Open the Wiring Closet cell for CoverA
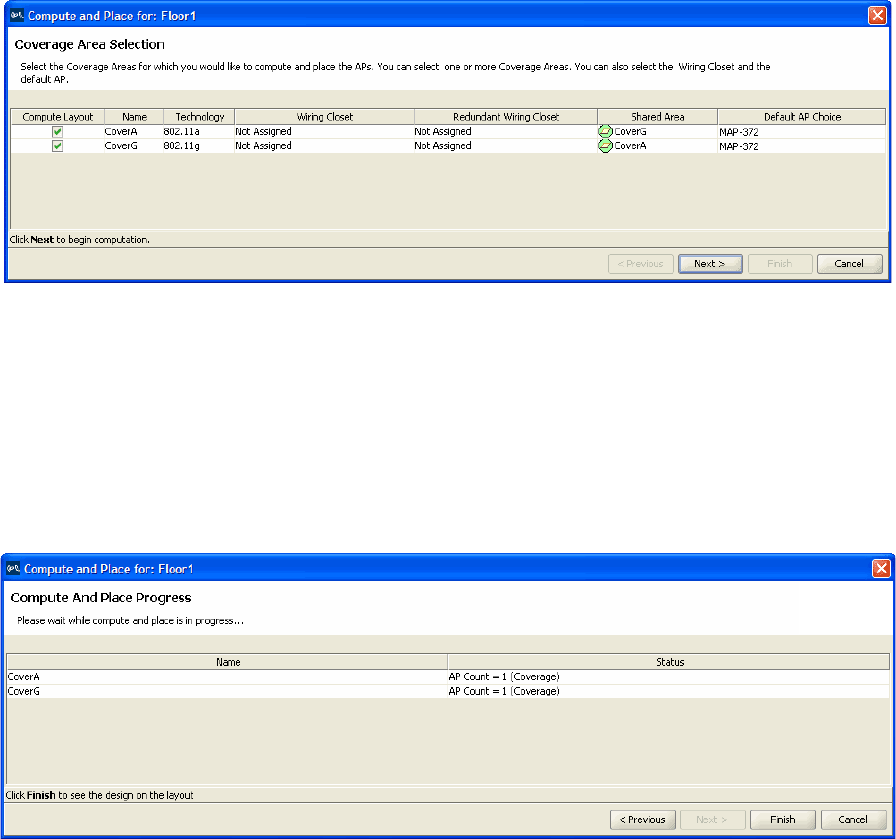 coord(323,131)
